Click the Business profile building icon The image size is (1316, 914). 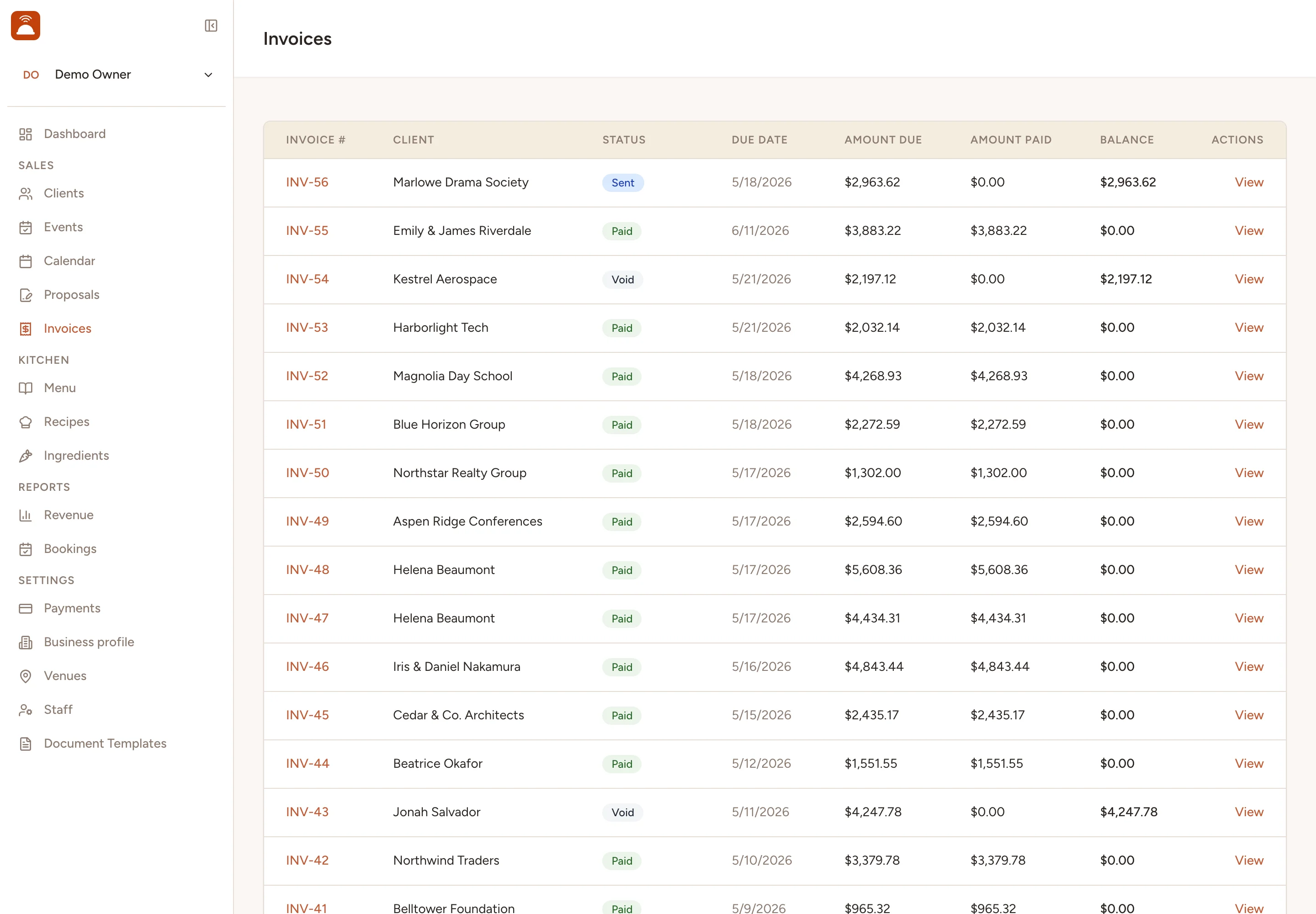tap(26, 643)
